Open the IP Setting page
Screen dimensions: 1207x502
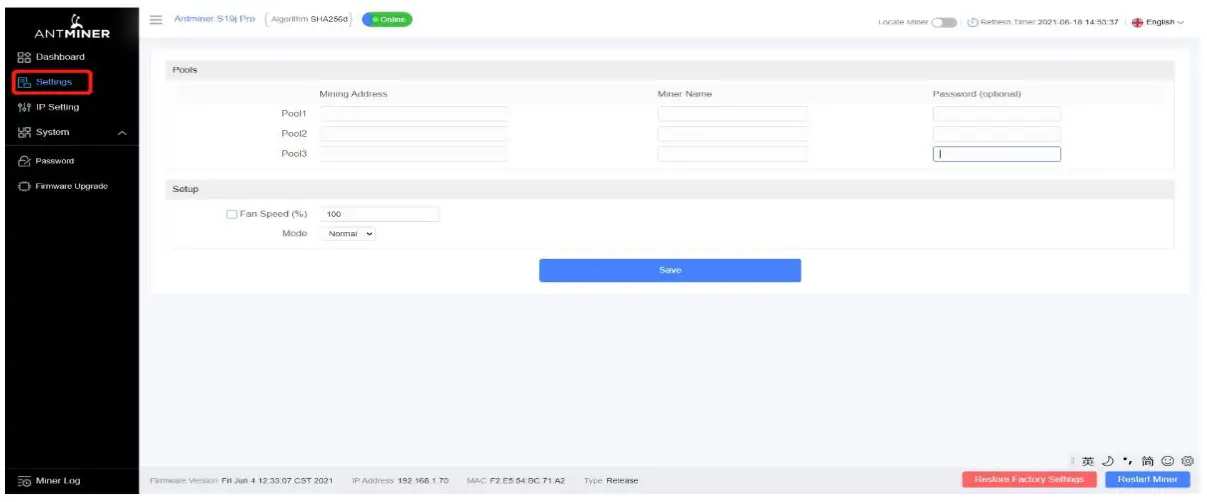point(57,107)
